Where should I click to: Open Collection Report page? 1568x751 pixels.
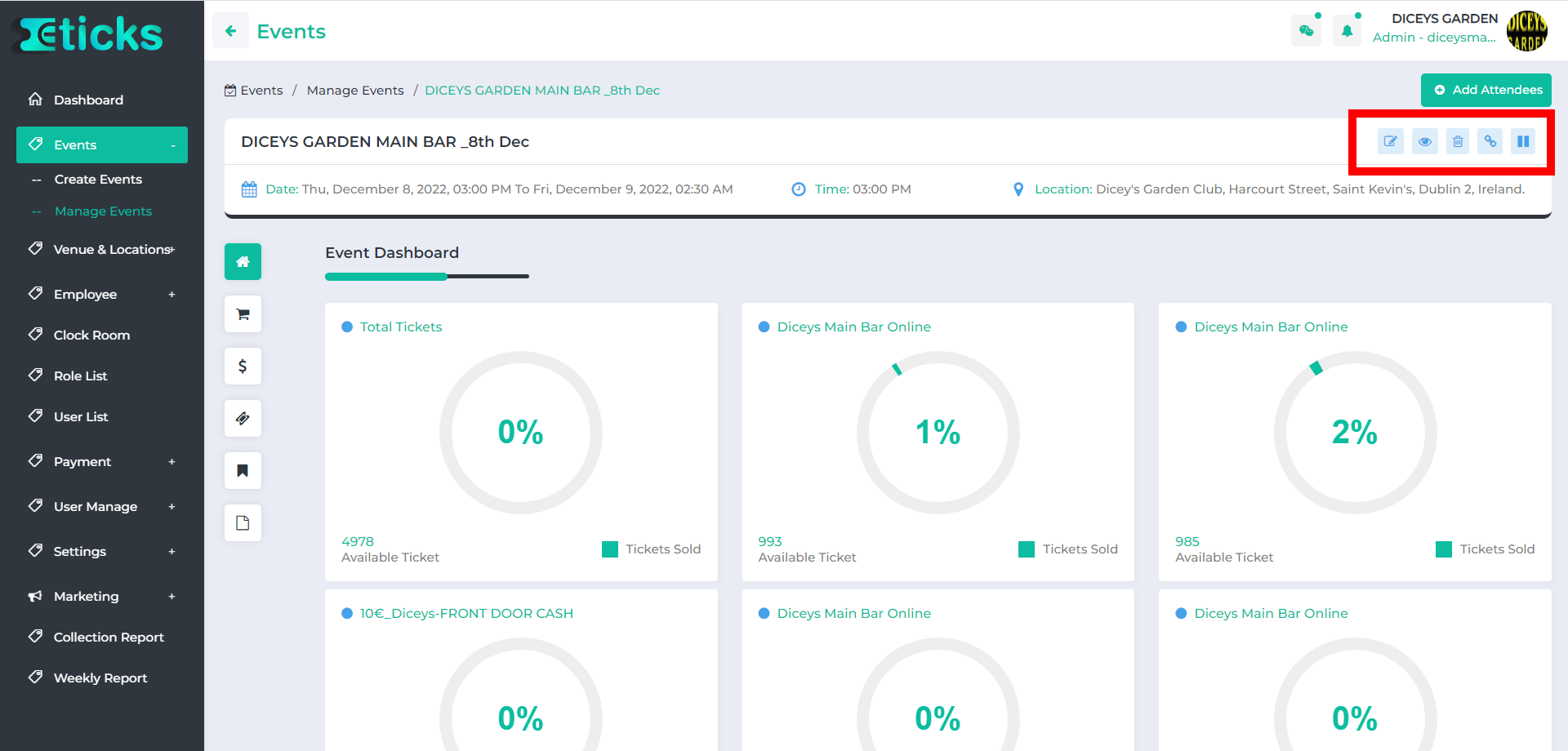pyautogui.click(x=109, y=637)
